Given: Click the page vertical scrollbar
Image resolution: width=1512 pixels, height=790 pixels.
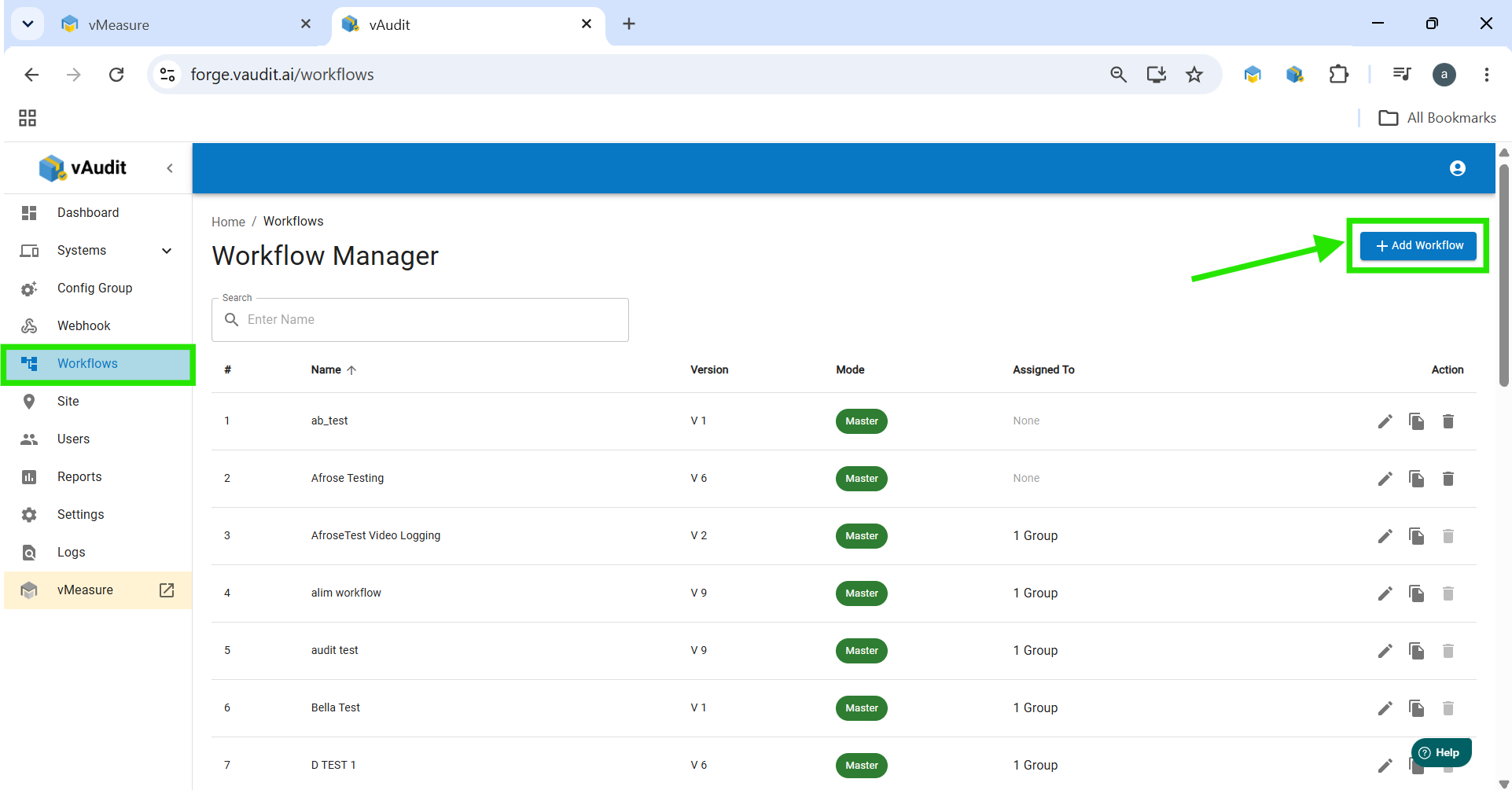Looking at the screenshot, I should (1503, 275).
